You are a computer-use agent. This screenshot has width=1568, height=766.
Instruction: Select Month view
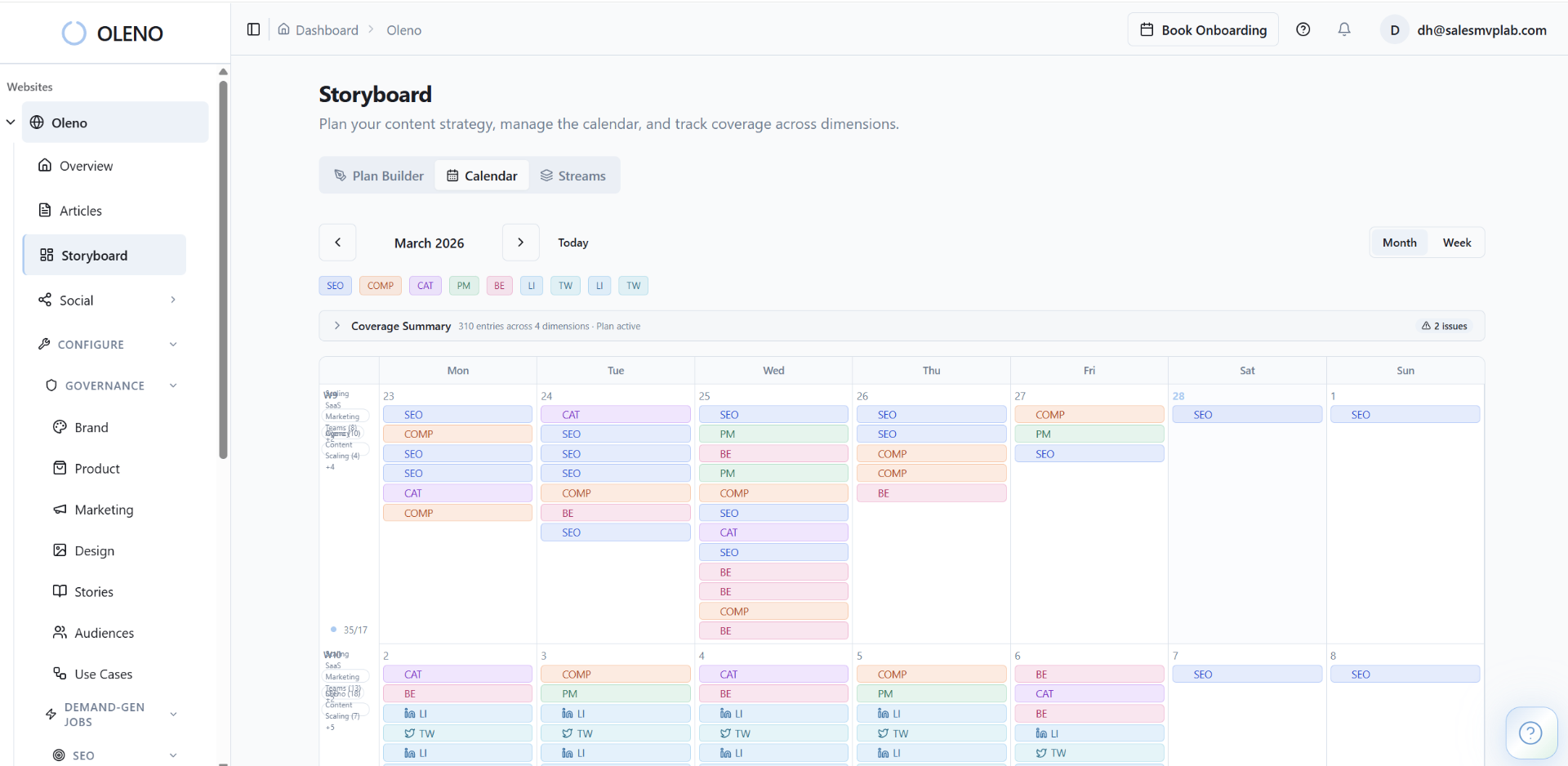pos(1399,242)
